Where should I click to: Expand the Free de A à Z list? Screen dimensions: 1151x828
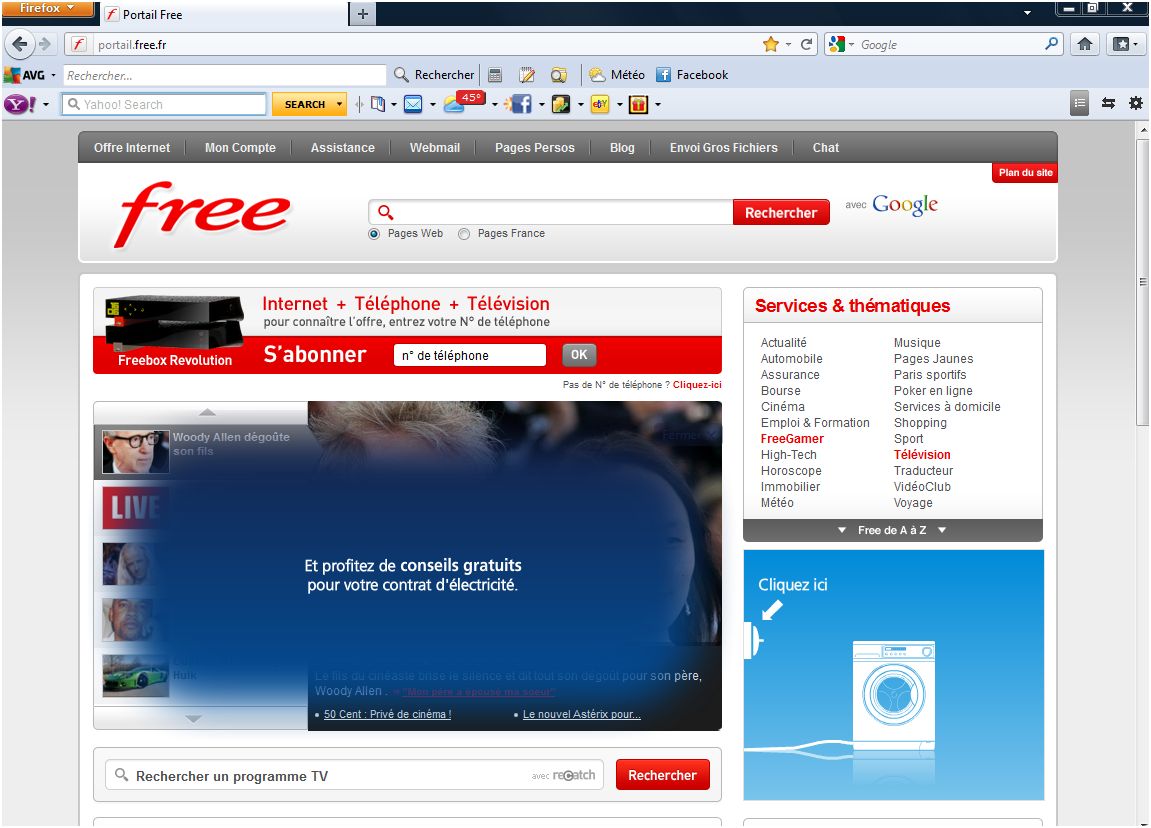pos(892,530)
